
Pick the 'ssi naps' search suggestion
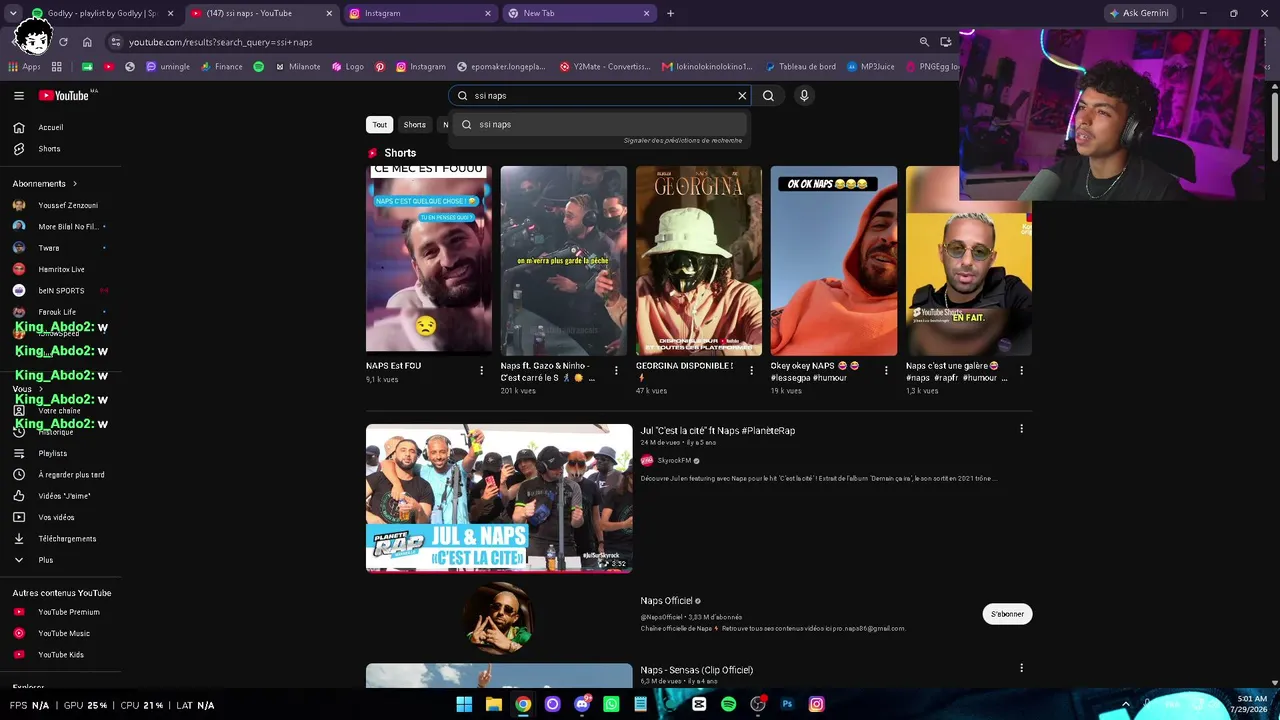(x=599, y=125)
